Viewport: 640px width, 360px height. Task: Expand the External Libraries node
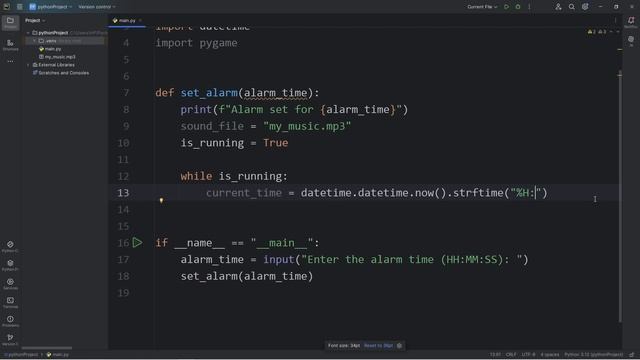point(28,65)
